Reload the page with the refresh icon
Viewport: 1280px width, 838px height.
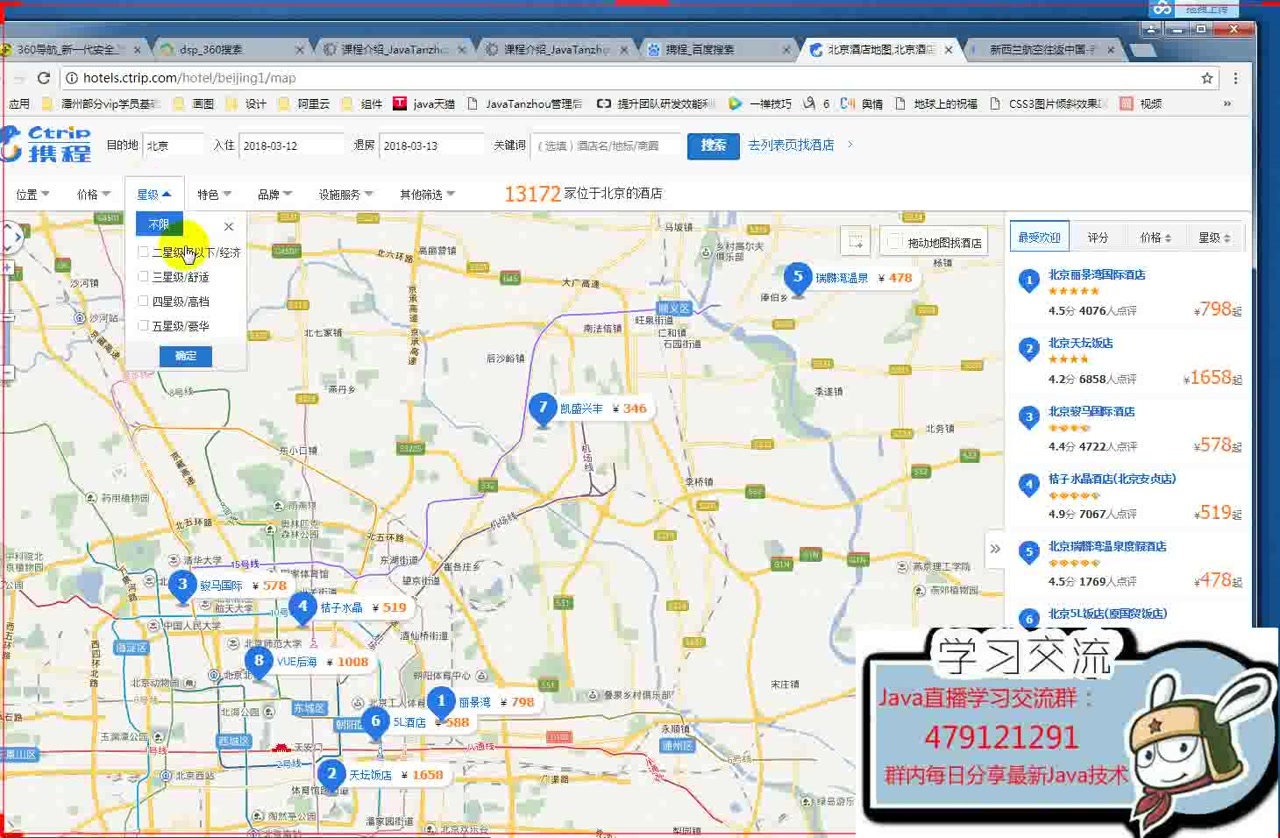pos(43,78)
